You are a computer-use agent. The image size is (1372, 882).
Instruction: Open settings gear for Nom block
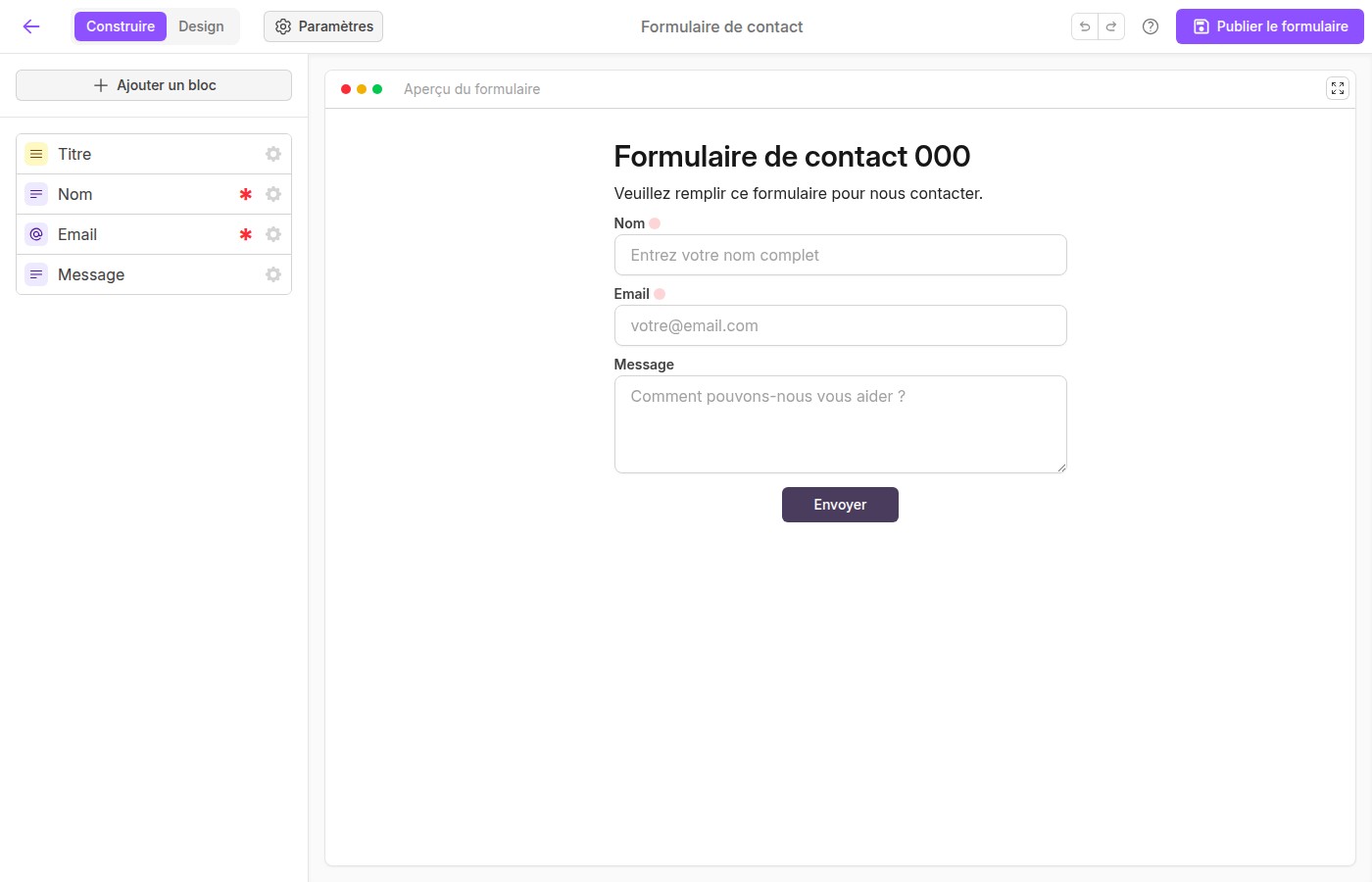pyautogui.click(x=273, y=194)
